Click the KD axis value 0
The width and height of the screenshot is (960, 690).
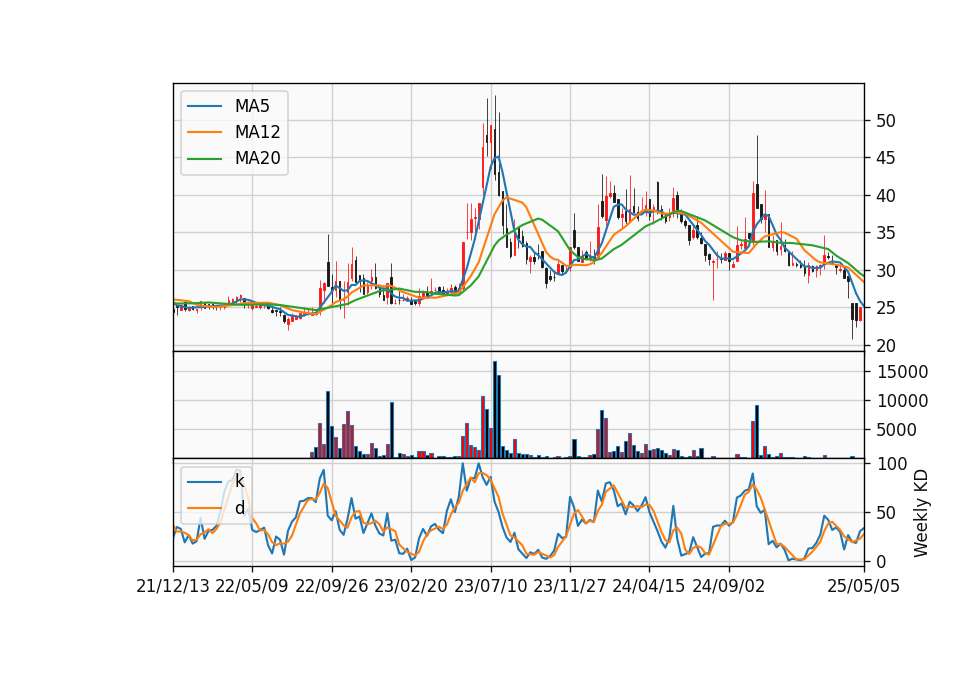pos(880,561)
